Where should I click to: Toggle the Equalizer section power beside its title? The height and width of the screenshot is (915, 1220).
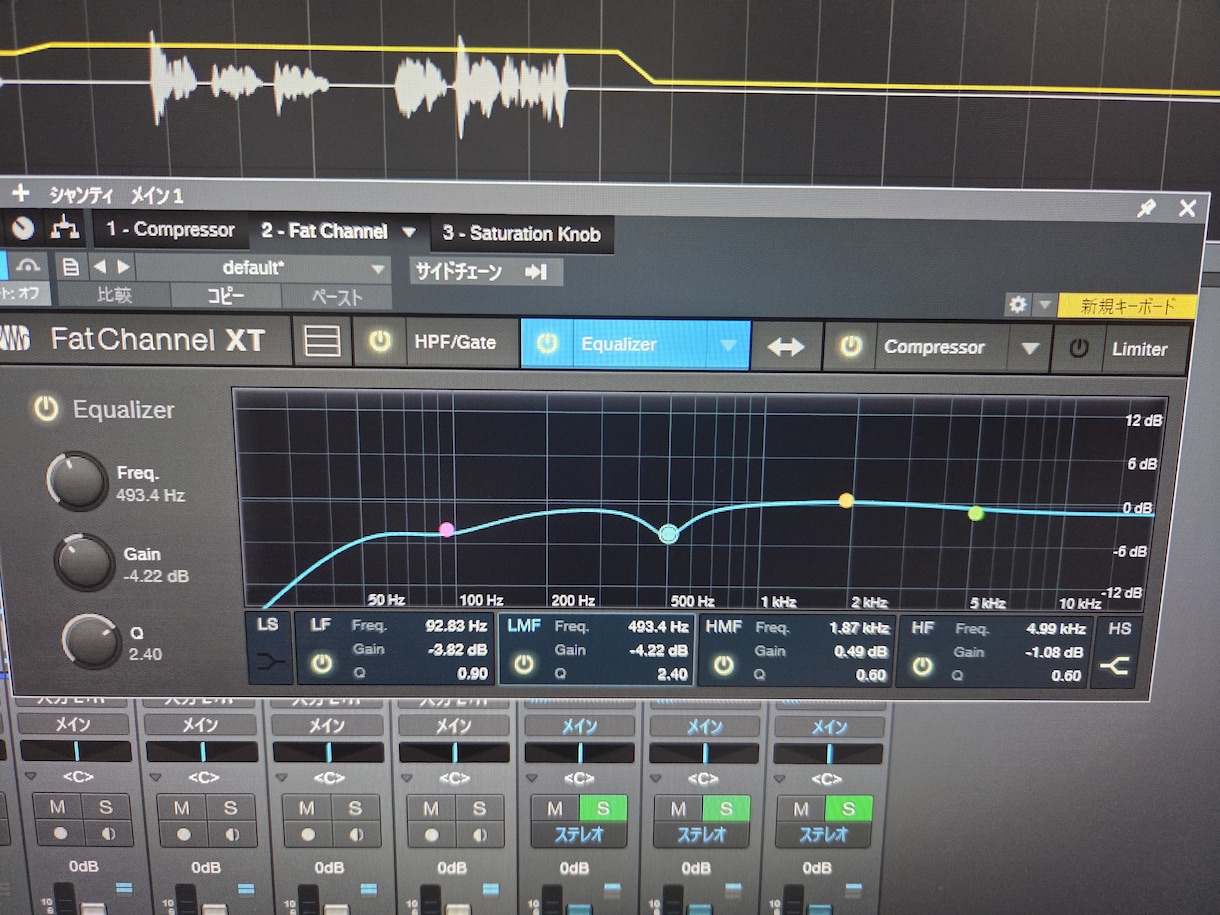pyautogui.click(x=46, y=408)
